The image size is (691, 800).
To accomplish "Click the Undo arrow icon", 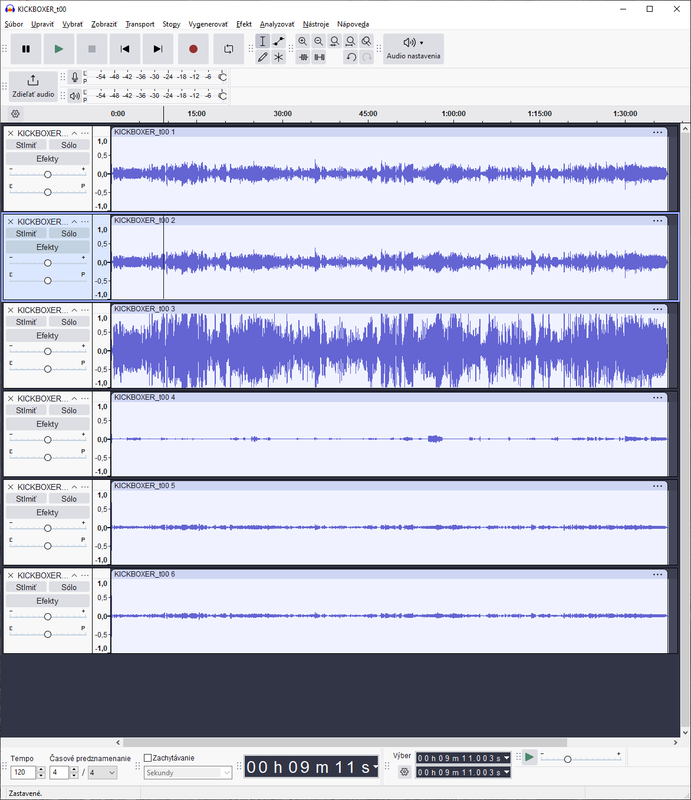I will [x=351, y=57].
